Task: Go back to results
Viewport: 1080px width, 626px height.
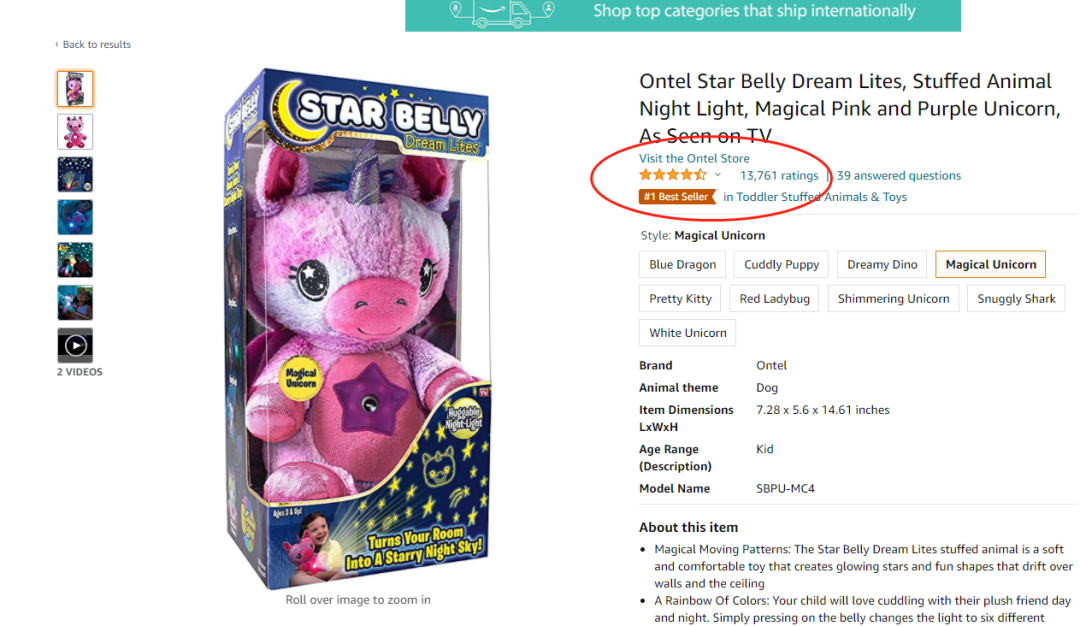Action: point(96,45)
